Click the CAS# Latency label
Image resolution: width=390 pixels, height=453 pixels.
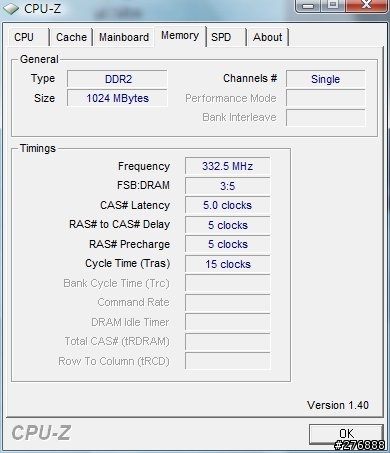coord(135,205)
